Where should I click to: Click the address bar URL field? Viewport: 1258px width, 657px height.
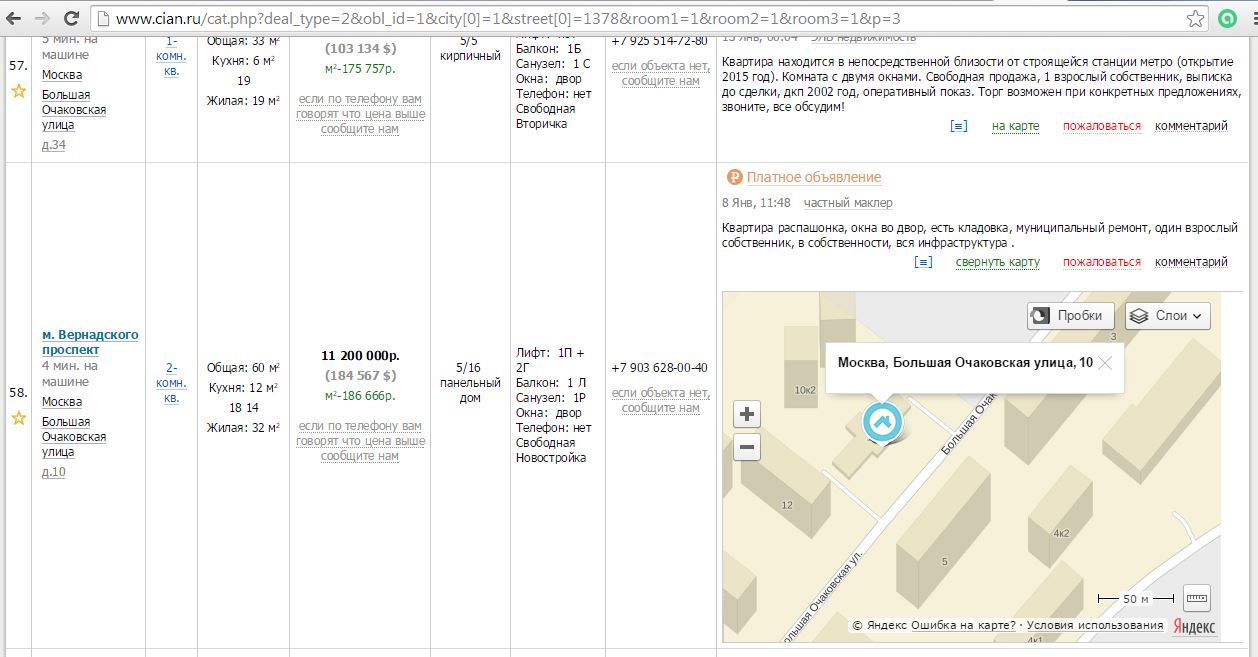click(640, 18)
